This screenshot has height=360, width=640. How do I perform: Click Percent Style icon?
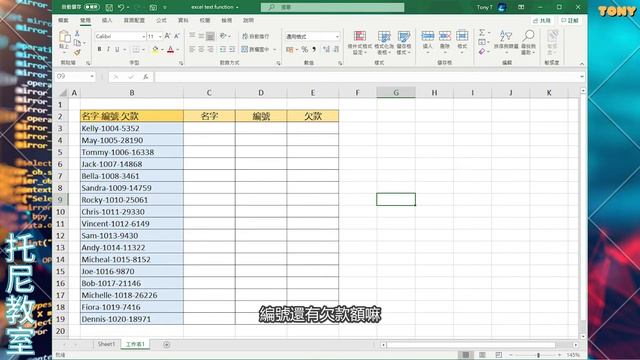coord(304,49)
